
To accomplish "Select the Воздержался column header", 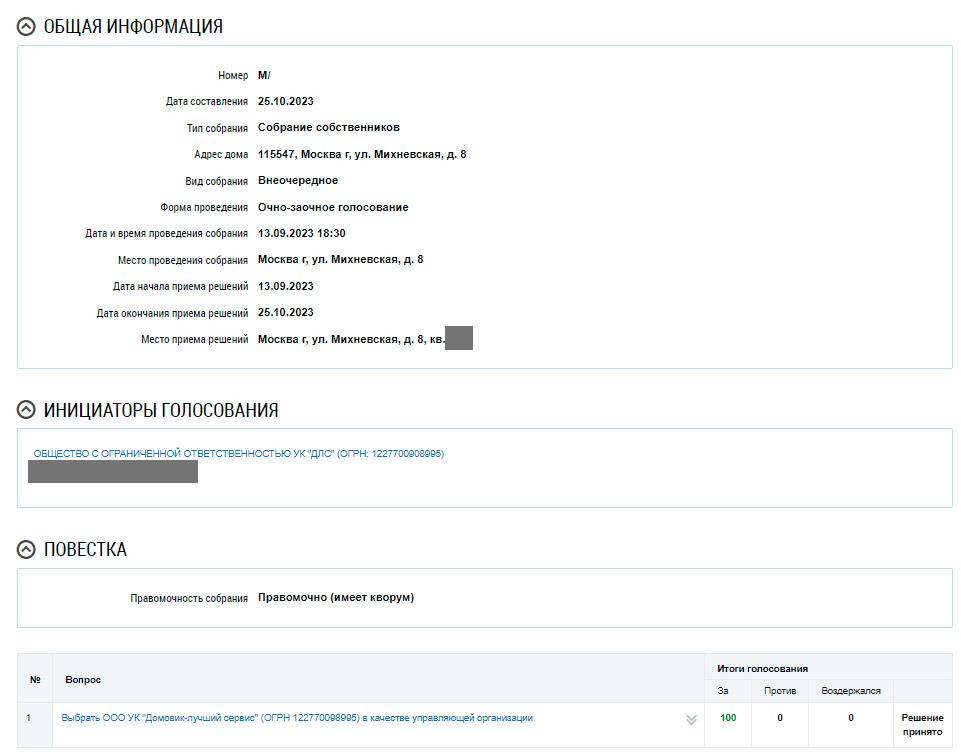I will (850, 691).
